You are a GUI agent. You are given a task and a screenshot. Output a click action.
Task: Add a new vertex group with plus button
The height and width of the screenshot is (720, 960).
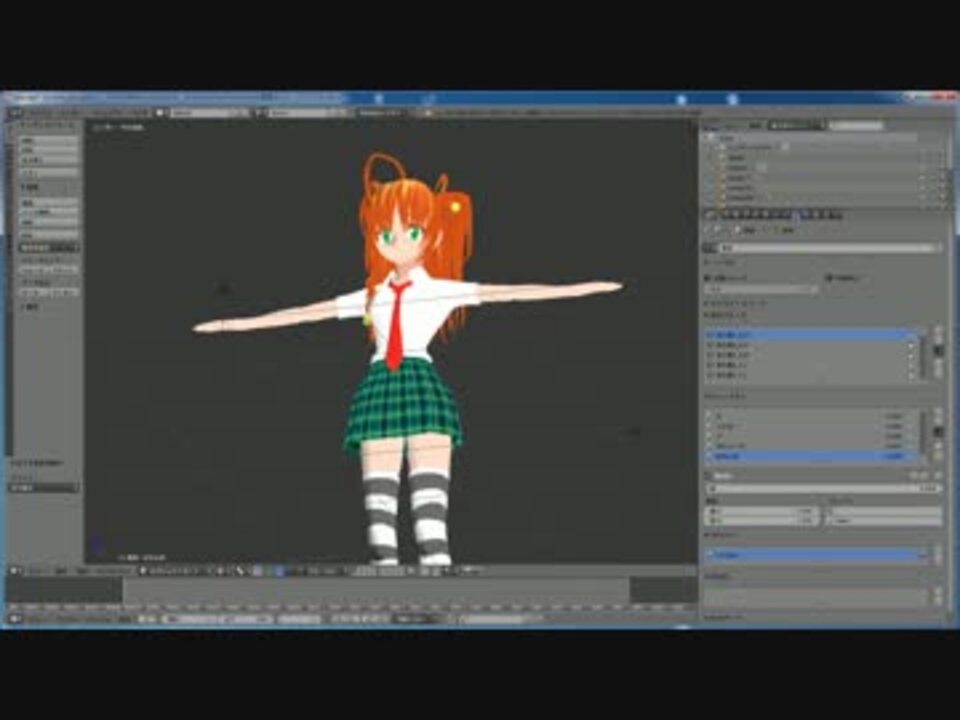pos(939,331)
